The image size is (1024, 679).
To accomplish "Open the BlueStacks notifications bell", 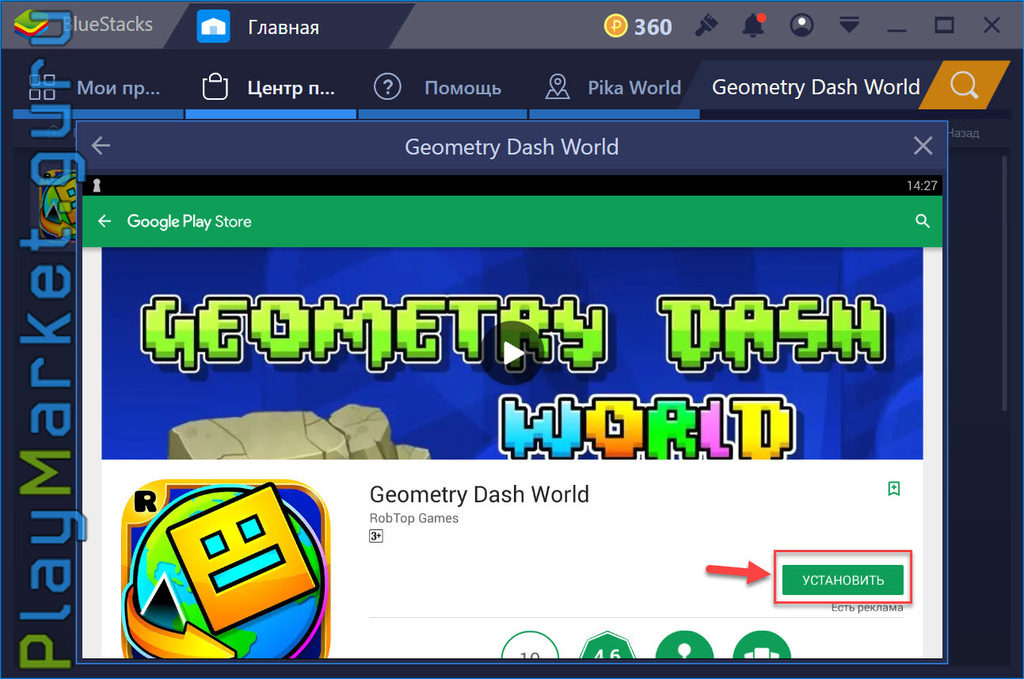I will [x=753, y=26].
